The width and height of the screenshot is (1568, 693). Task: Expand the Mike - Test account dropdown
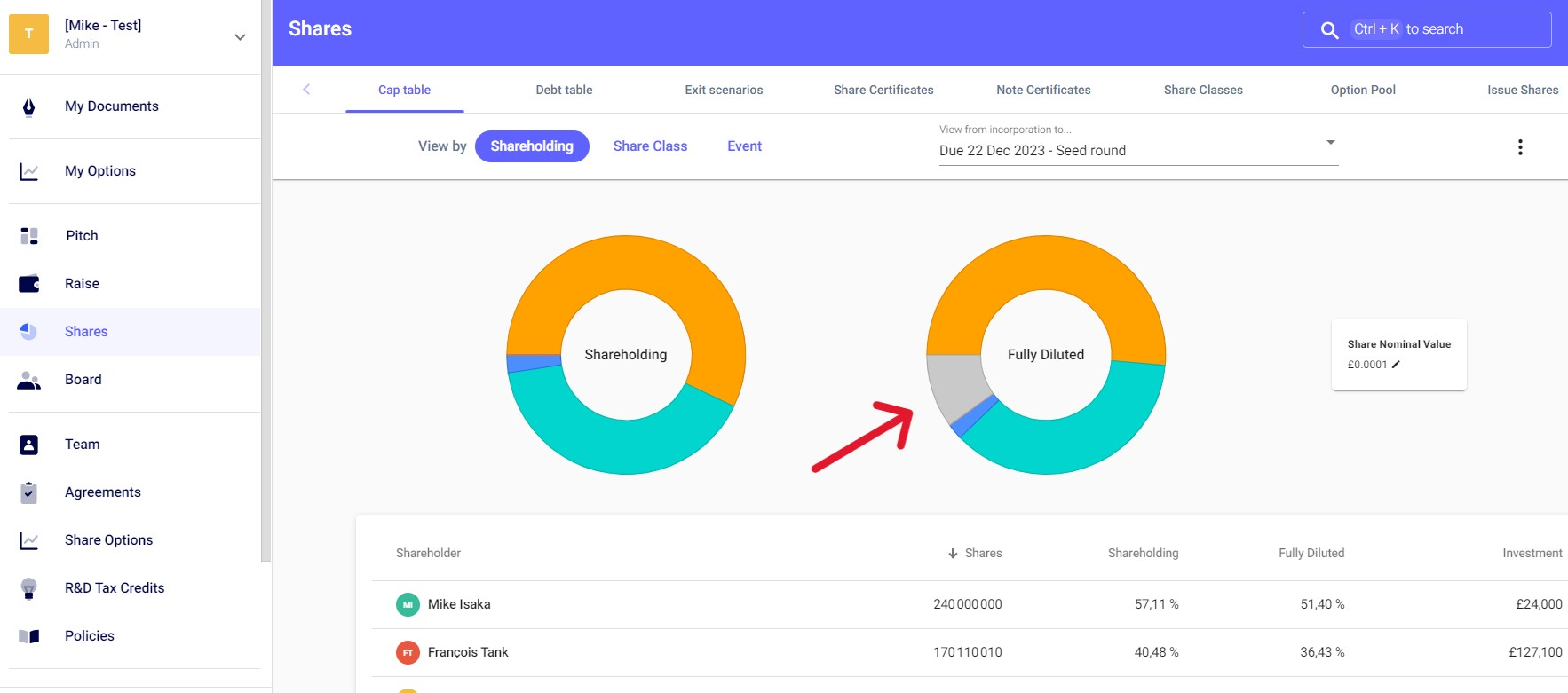[x=239, y=37]
